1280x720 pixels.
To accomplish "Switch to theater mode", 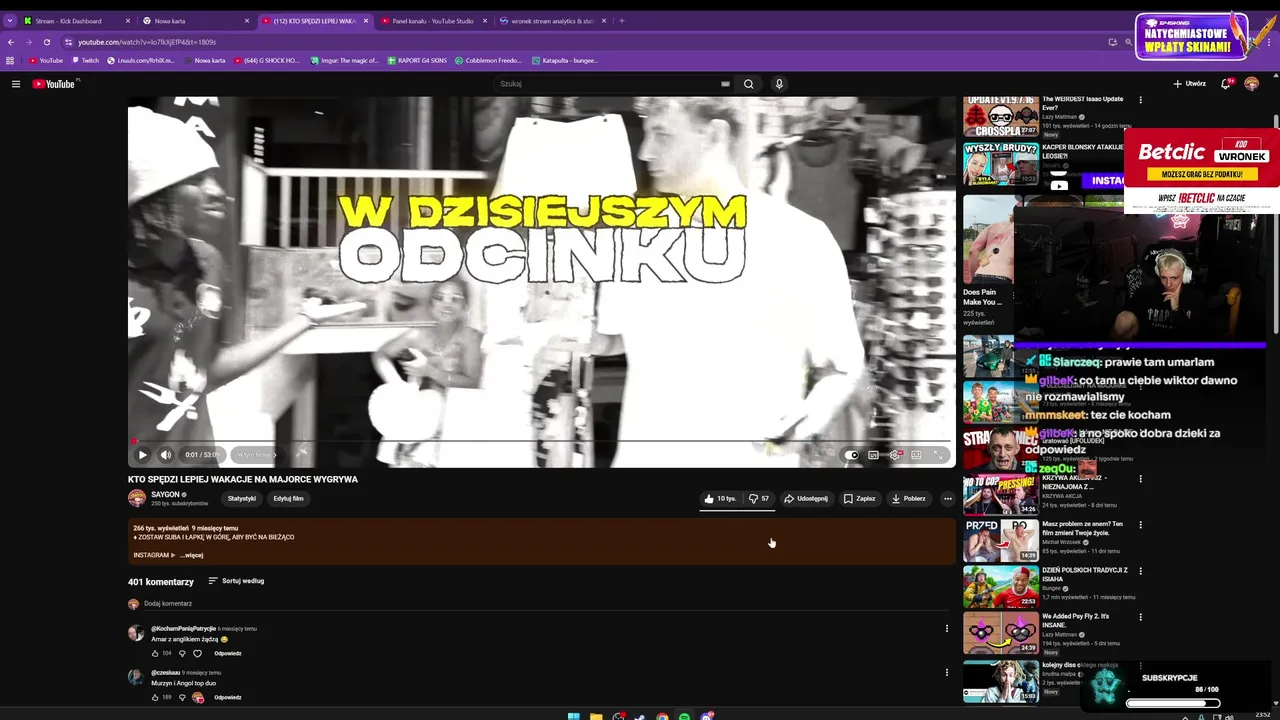I will [916, 455].
